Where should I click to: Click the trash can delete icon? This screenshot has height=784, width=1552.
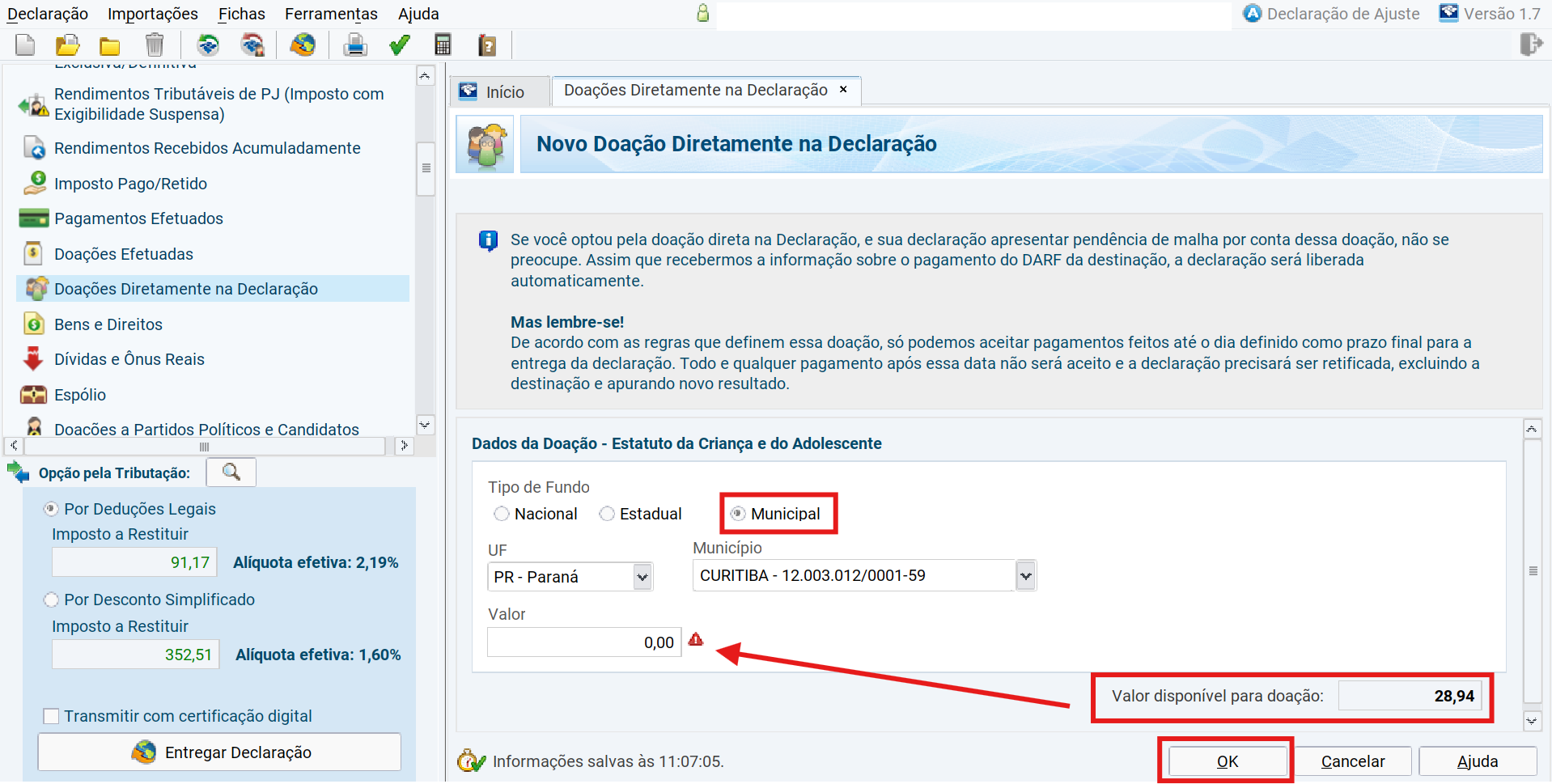(x=154, y=45)
